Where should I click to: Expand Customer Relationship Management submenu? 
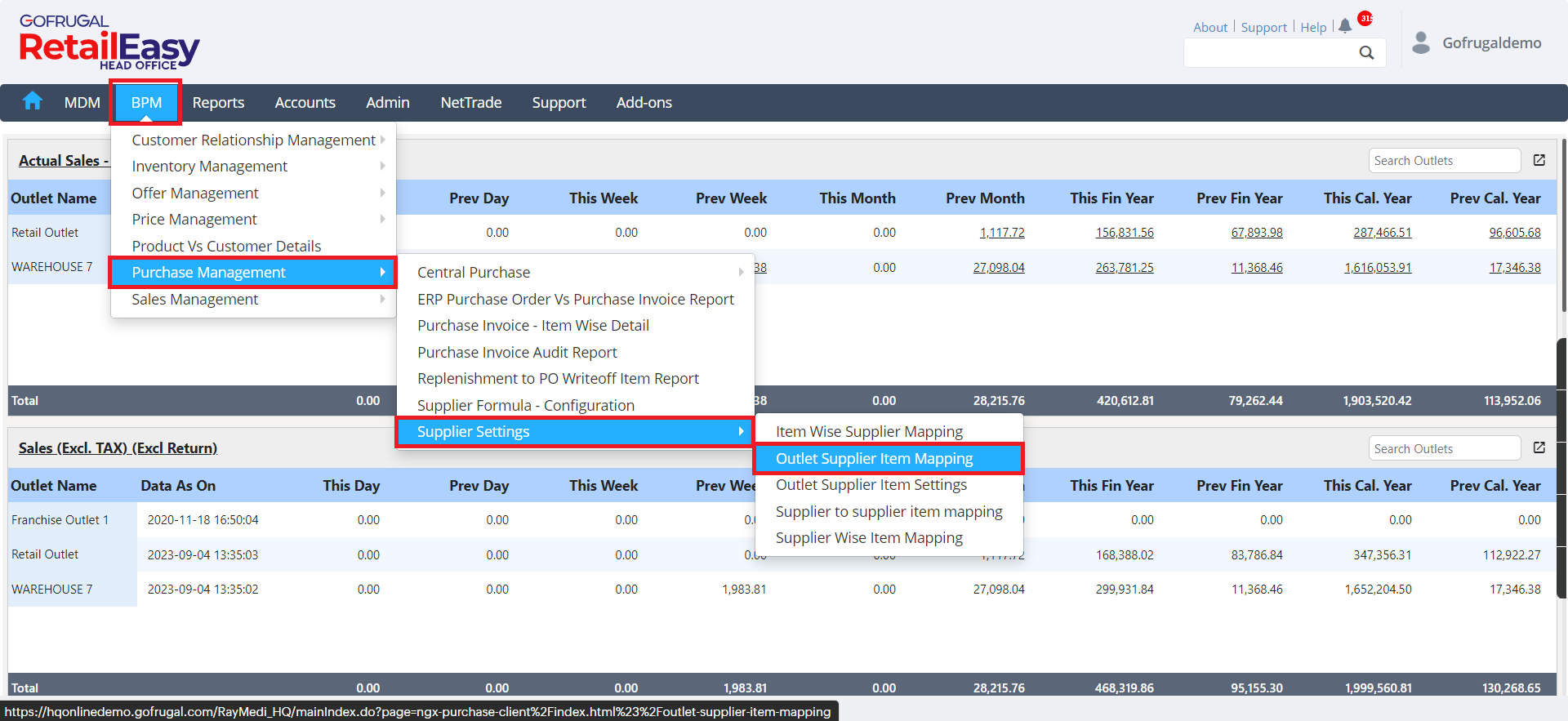click(253, 140)
